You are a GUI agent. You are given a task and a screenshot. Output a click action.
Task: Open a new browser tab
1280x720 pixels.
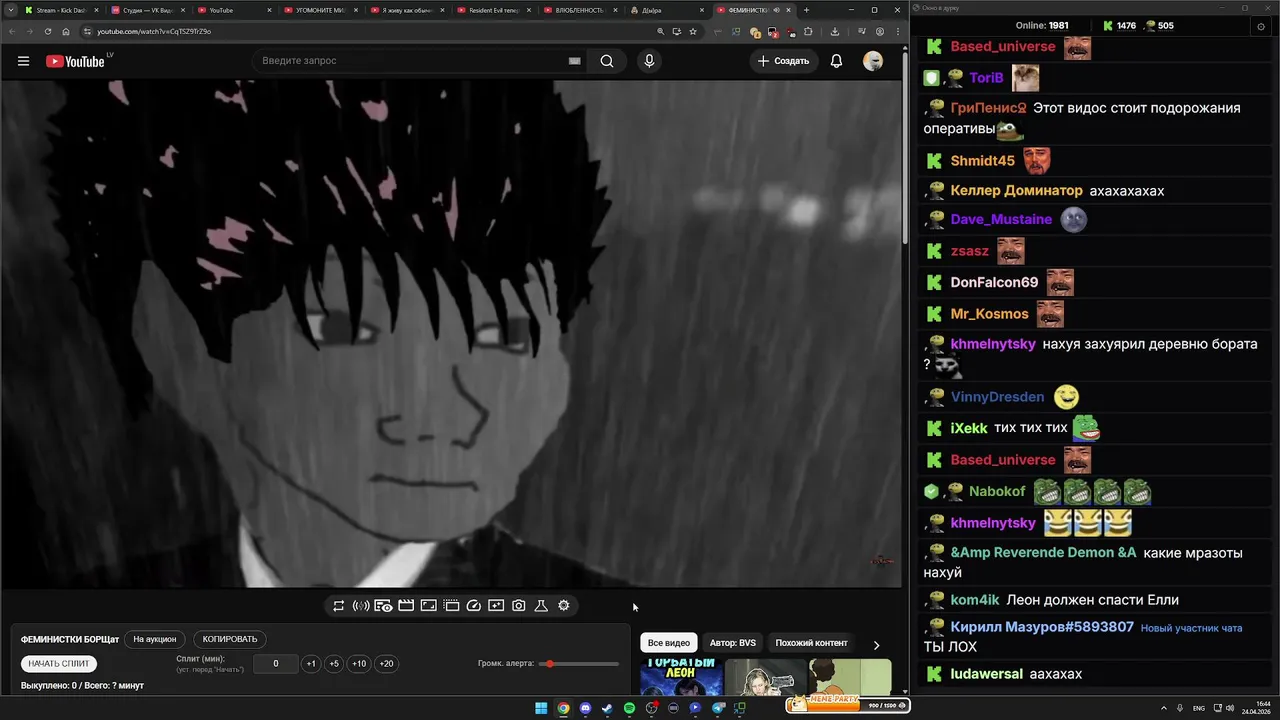click(x=806, y=10)
